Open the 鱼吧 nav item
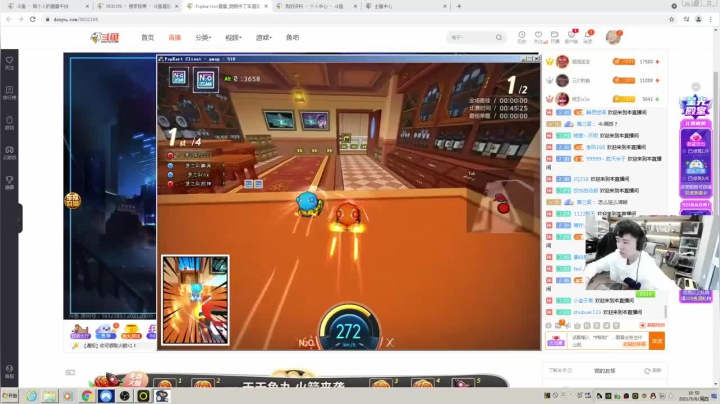 pyautogui.click(x=292, y=38)
